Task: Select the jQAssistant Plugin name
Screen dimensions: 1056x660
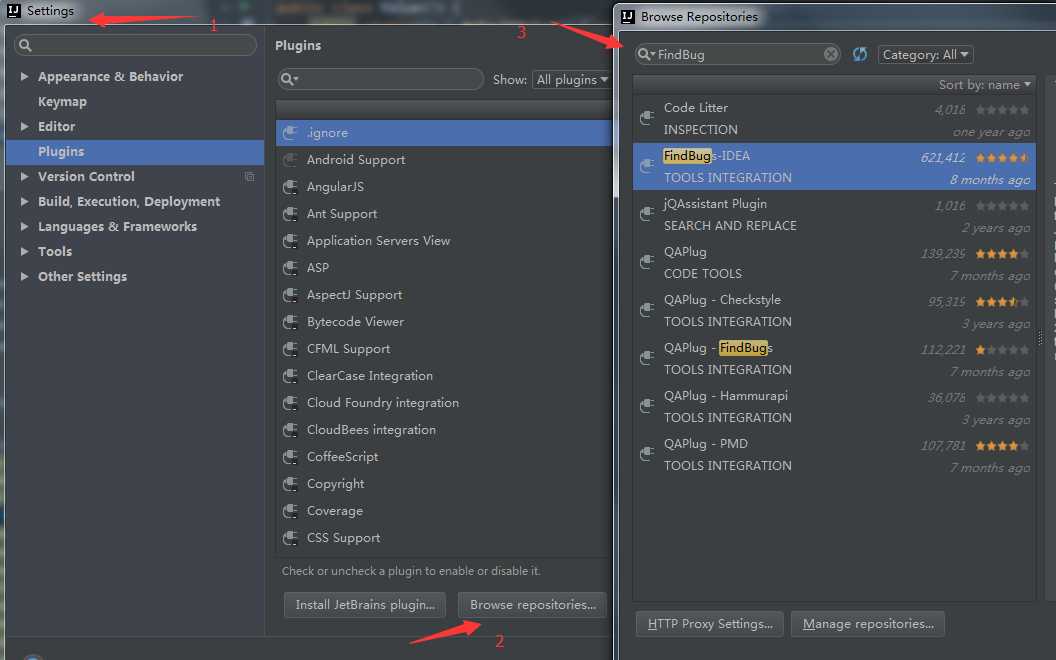Action: (715, 203)
